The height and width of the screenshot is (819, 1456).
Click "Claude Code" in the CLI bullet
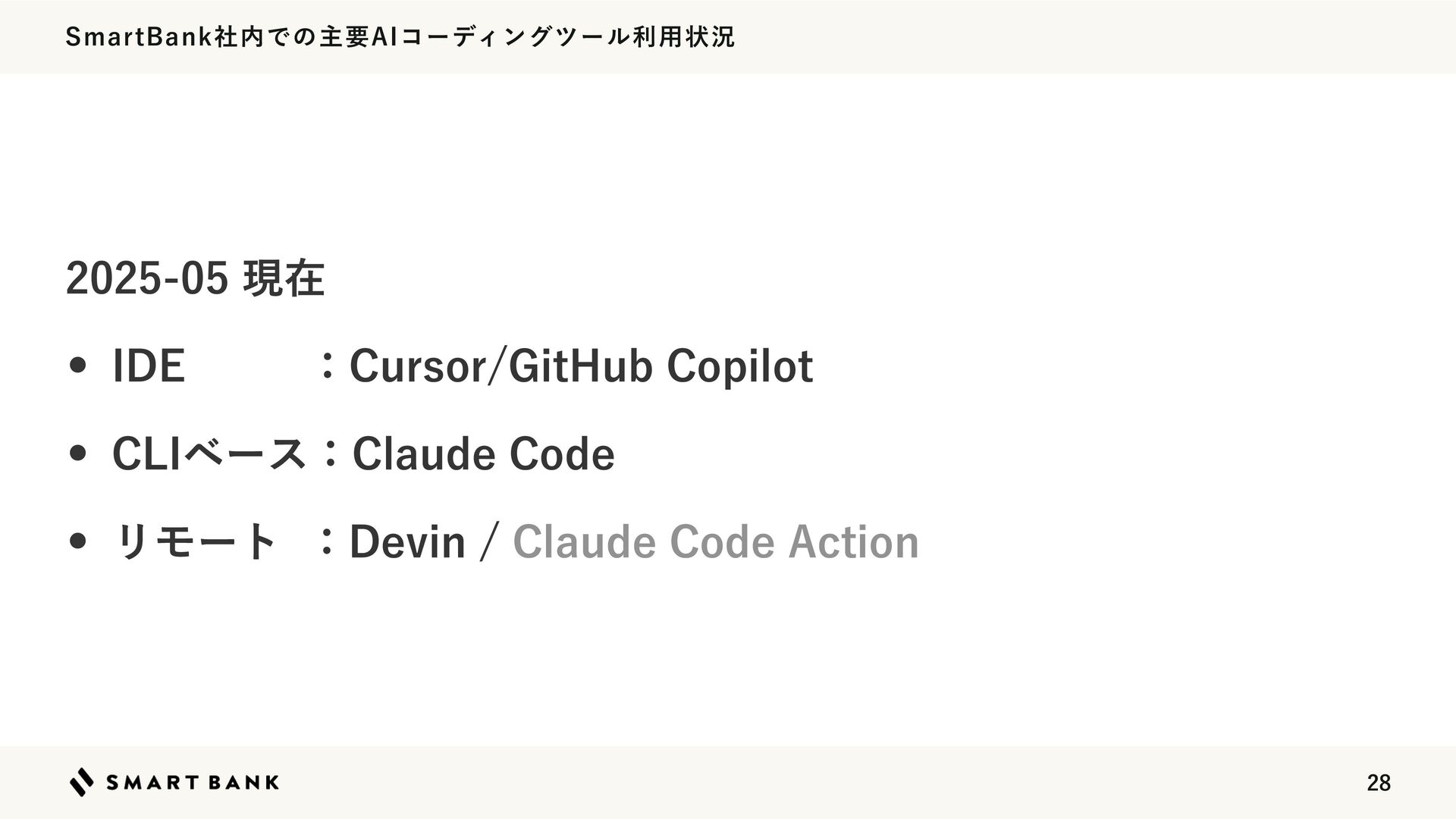click(483, 454)
